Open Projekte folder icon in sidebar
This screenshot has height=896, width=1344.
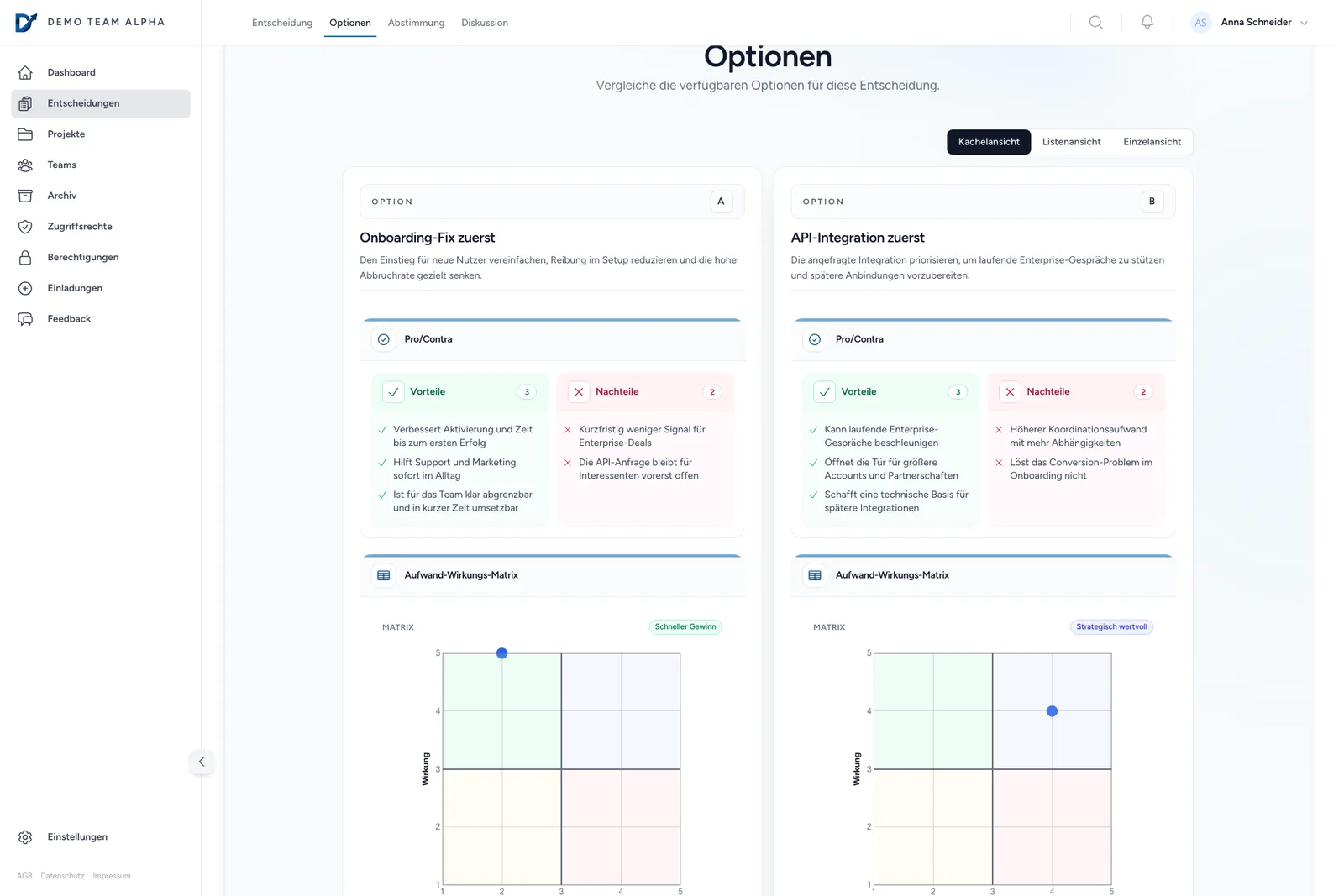pyautogui.click(x=25, y=134)
